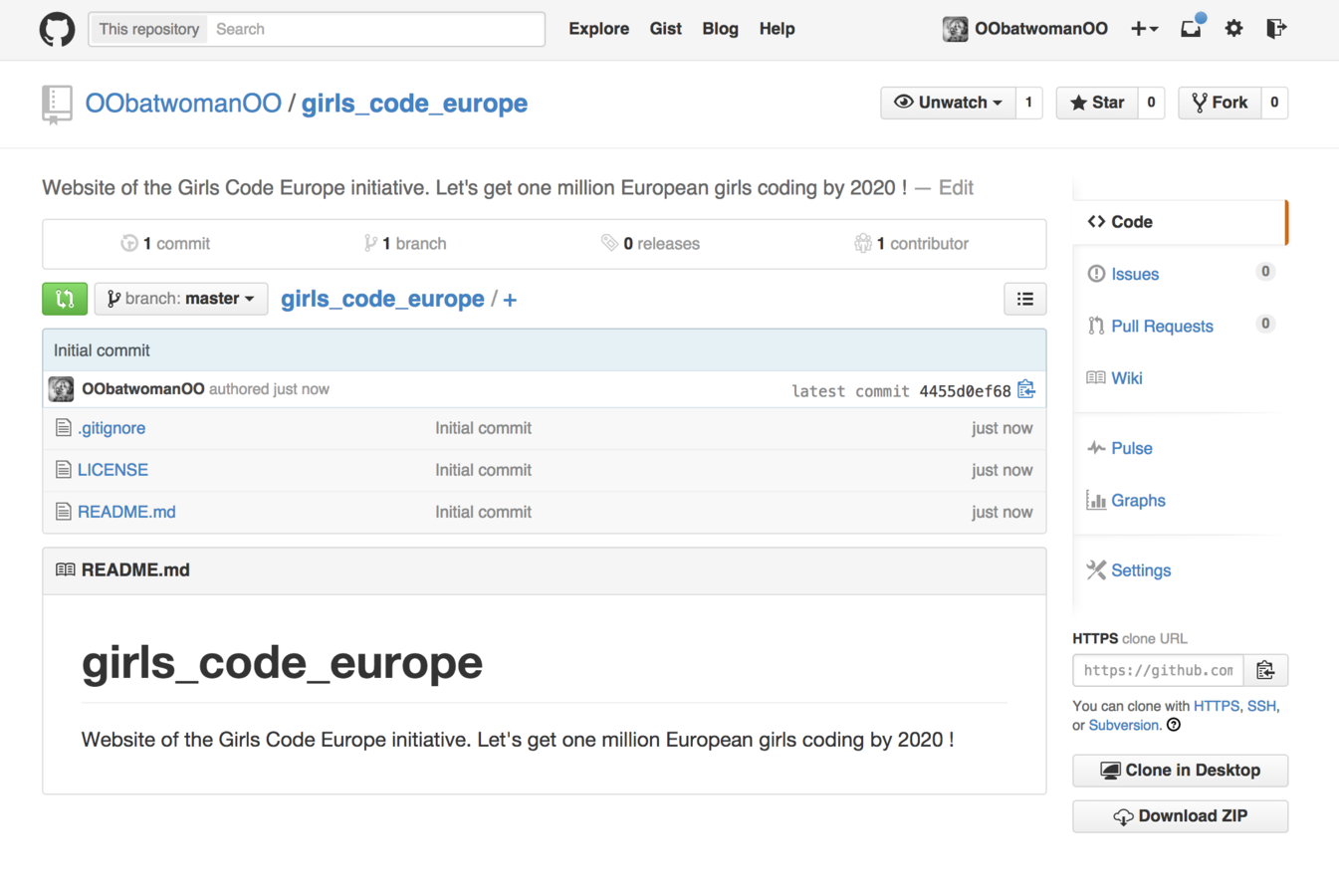The height and width of the screenshot is (896, 1339).
Task: Click the GitHub octocat logo
Action: click(x=57, y=29)
